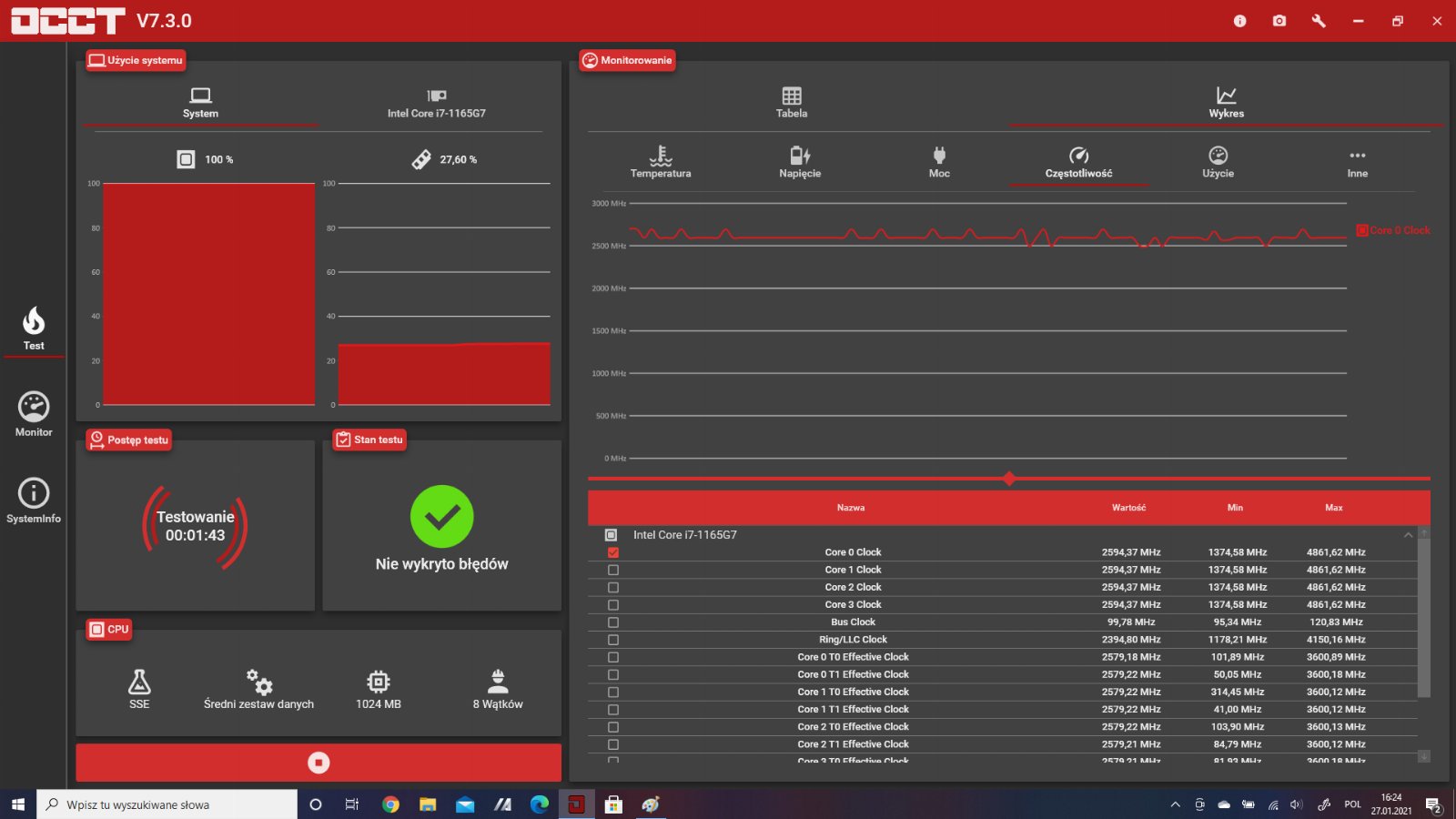Viewport: 1456px width, 819px height.
Task: Click the memory usage 27,60 % indicator
Action: 444,159
